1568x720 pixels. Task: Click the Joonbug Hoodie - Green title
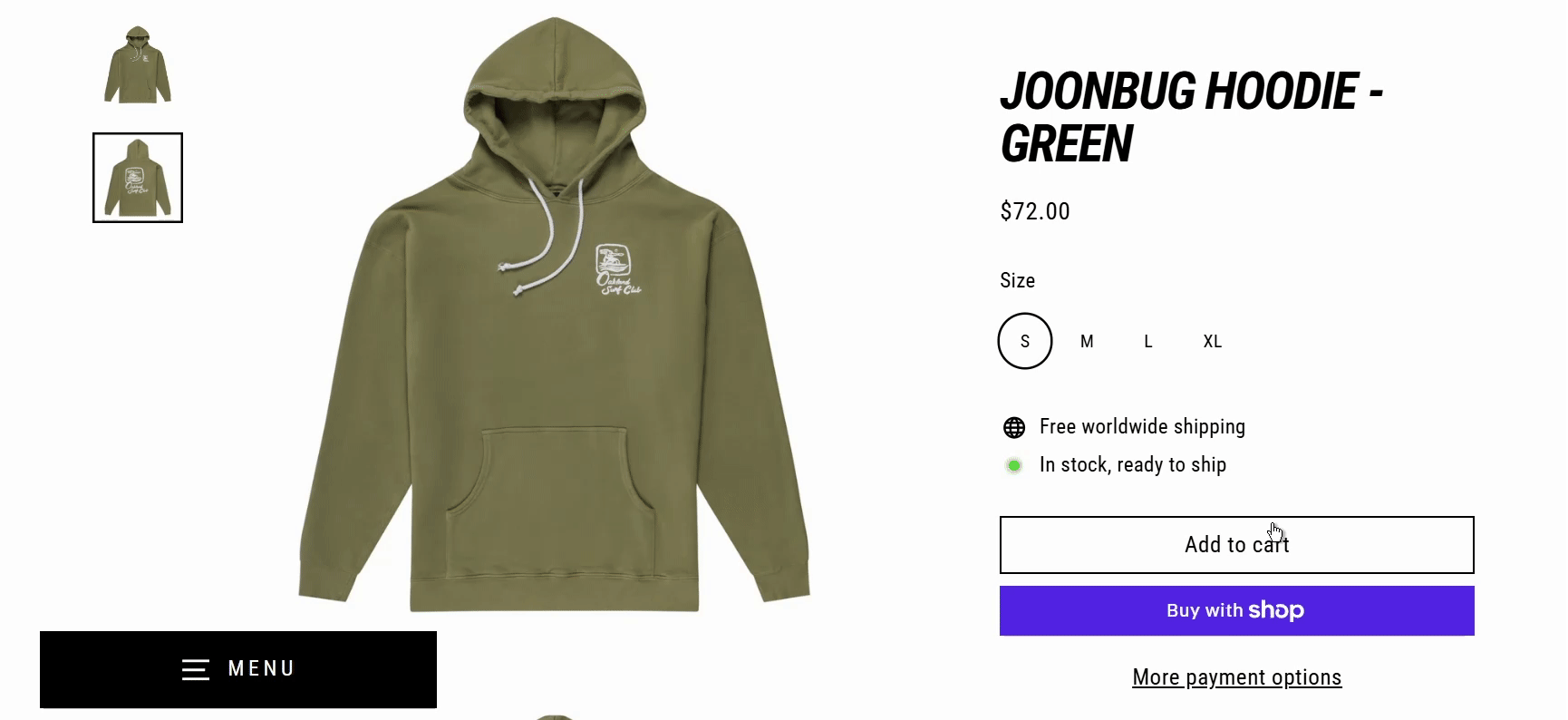coord(1191,117)
